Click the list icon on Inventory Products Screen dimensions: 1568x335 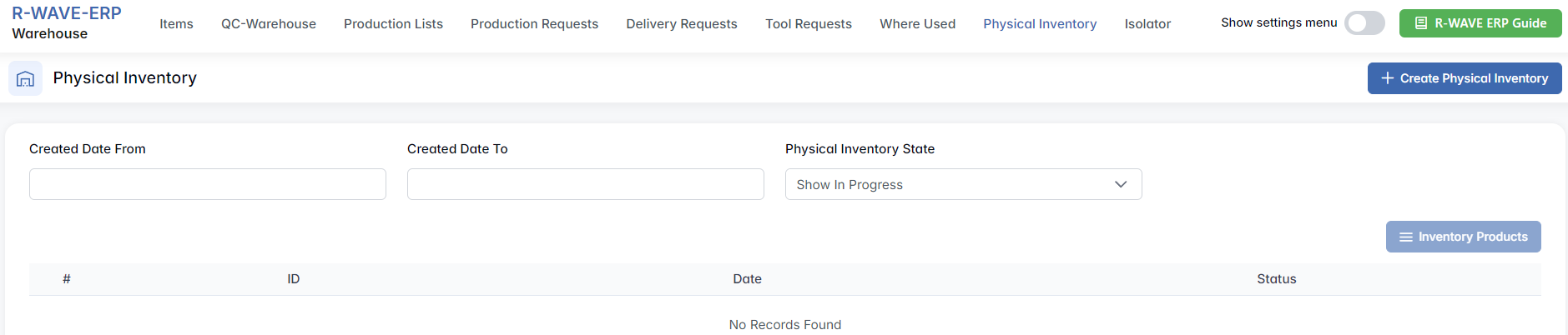[1405, 237]
